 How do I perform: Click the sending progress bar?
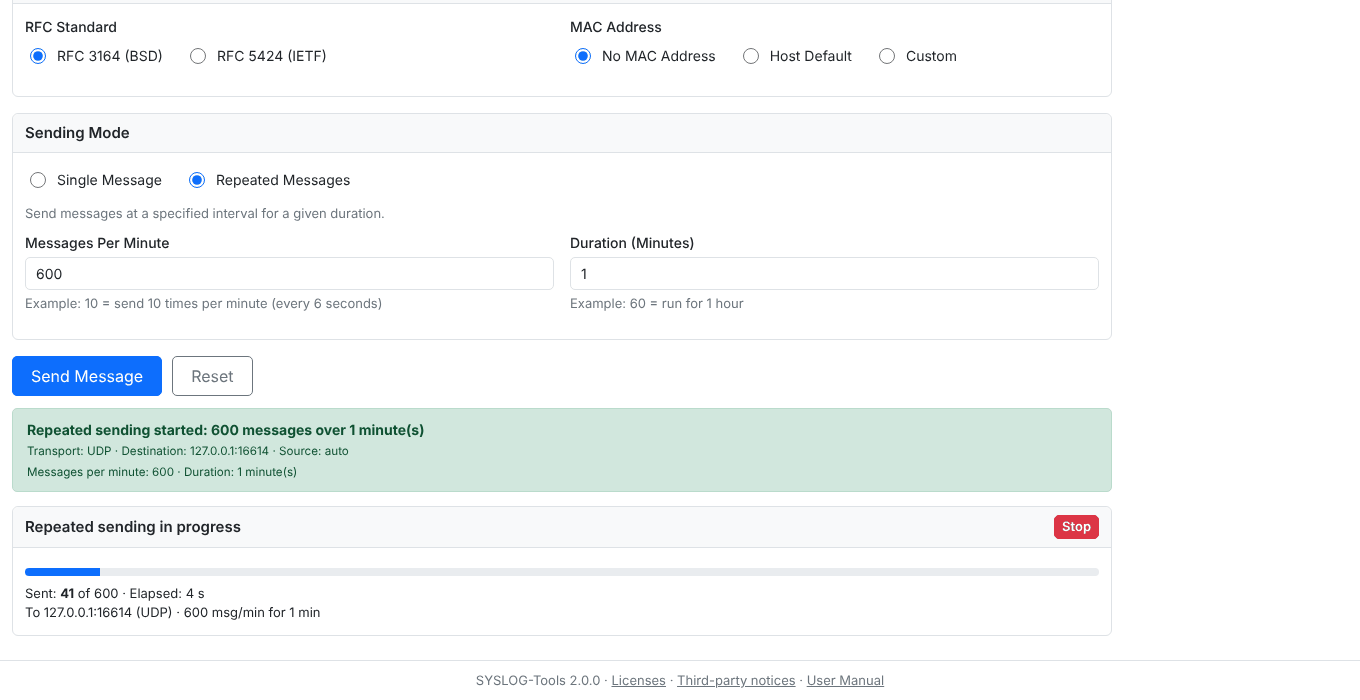[x=562, y=572]
